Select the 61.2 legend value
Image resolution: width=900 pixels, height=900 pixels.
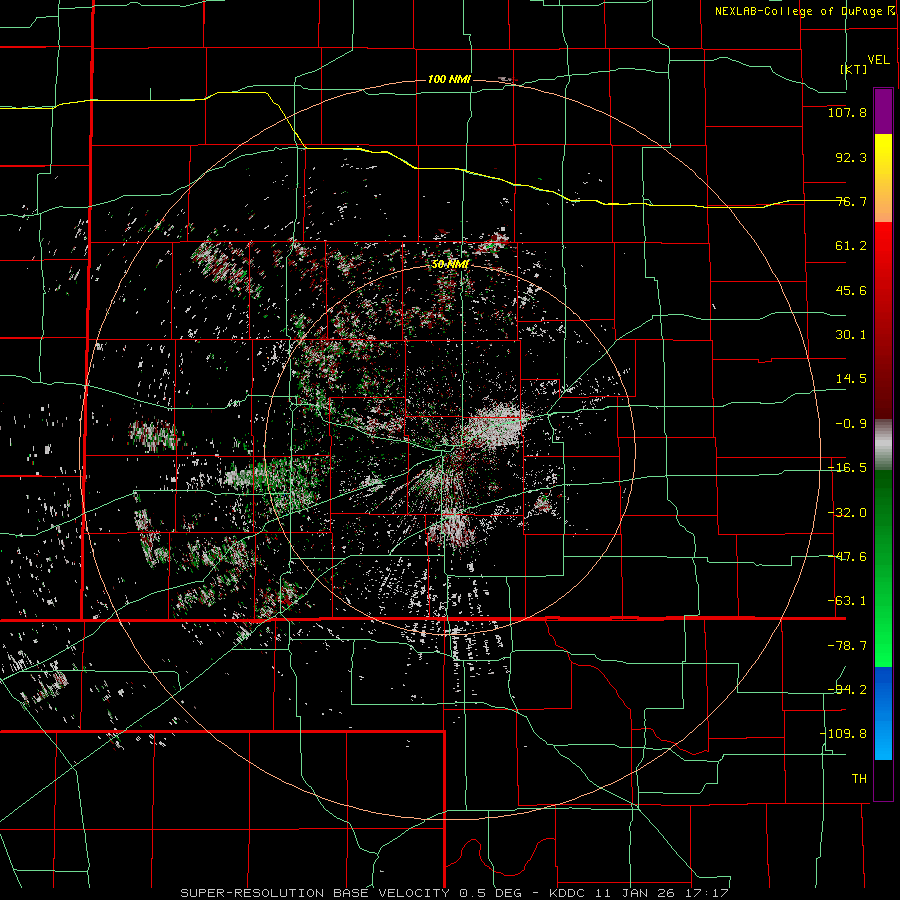[851, 246]
